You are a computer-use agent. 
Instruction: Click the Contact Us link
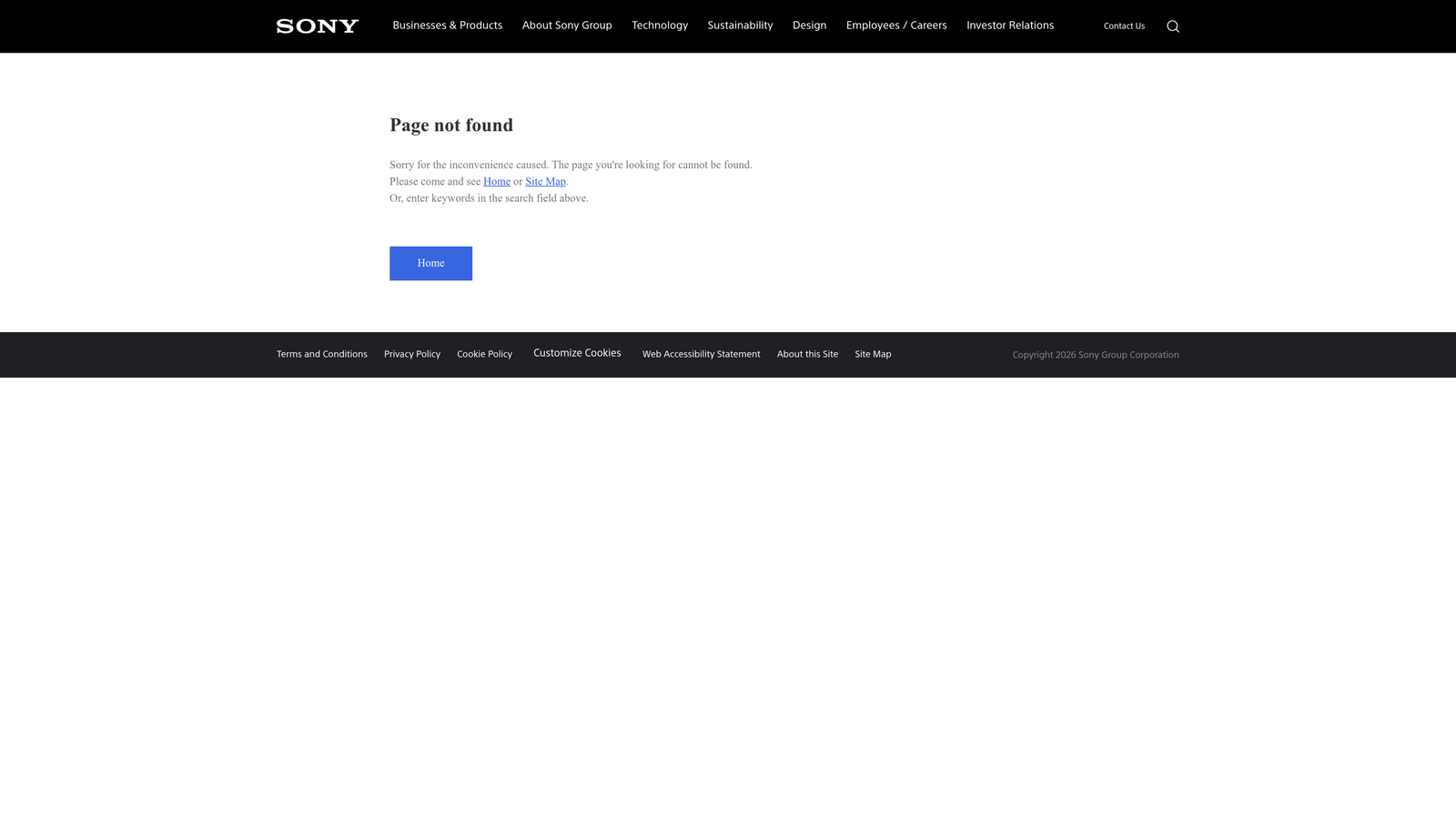coord(1124,26)
